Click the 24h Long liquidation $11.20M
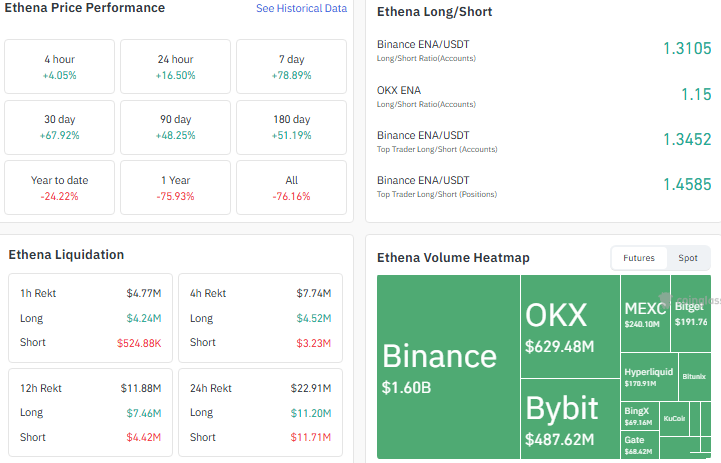 click(x=311, y=413)
